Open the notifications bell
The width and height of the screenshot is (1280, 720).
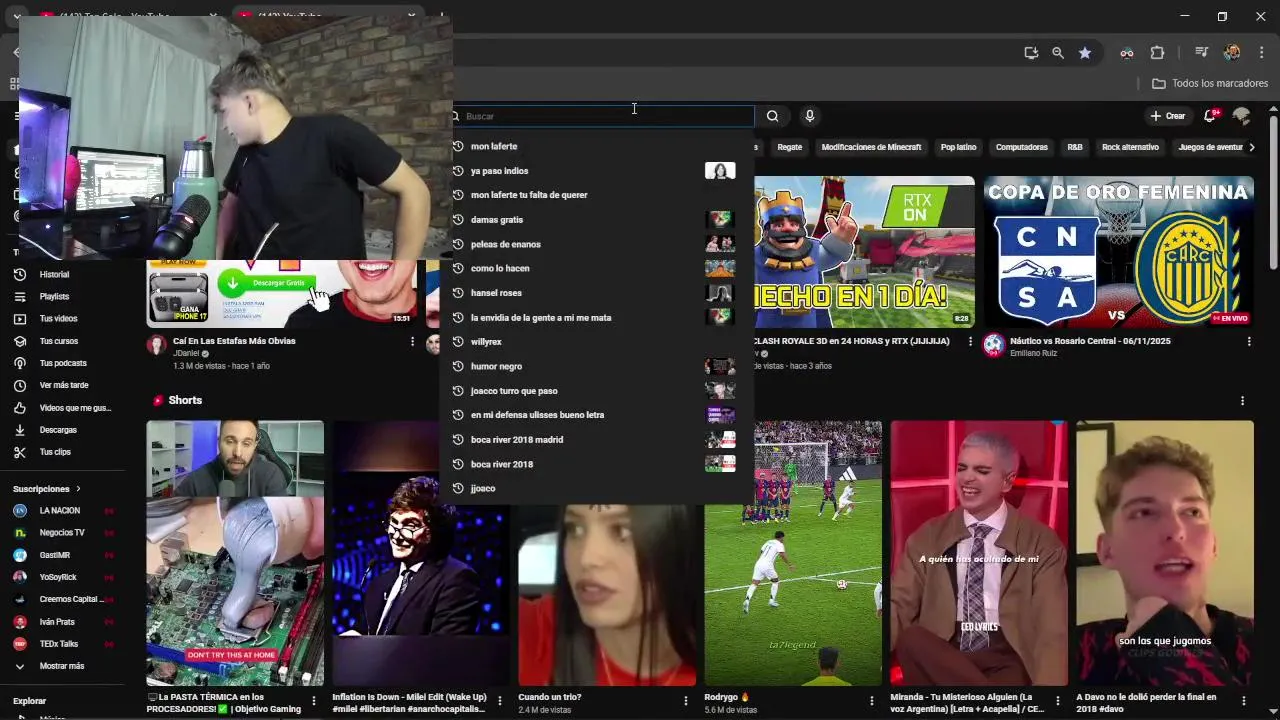click(x=1210, y=116)
